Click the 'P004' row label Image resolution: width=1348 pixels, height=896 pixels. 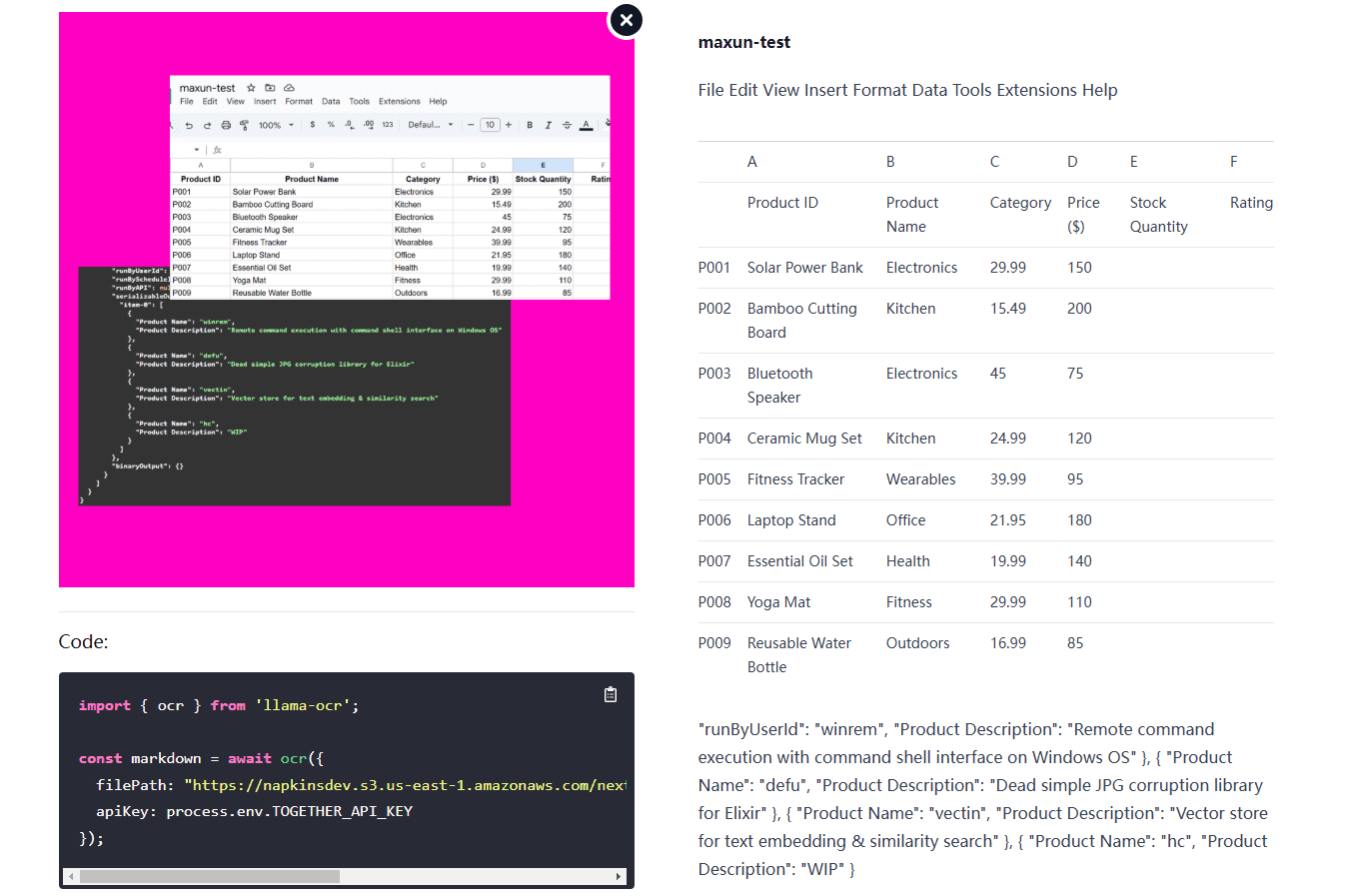click(x=714, y=439)
